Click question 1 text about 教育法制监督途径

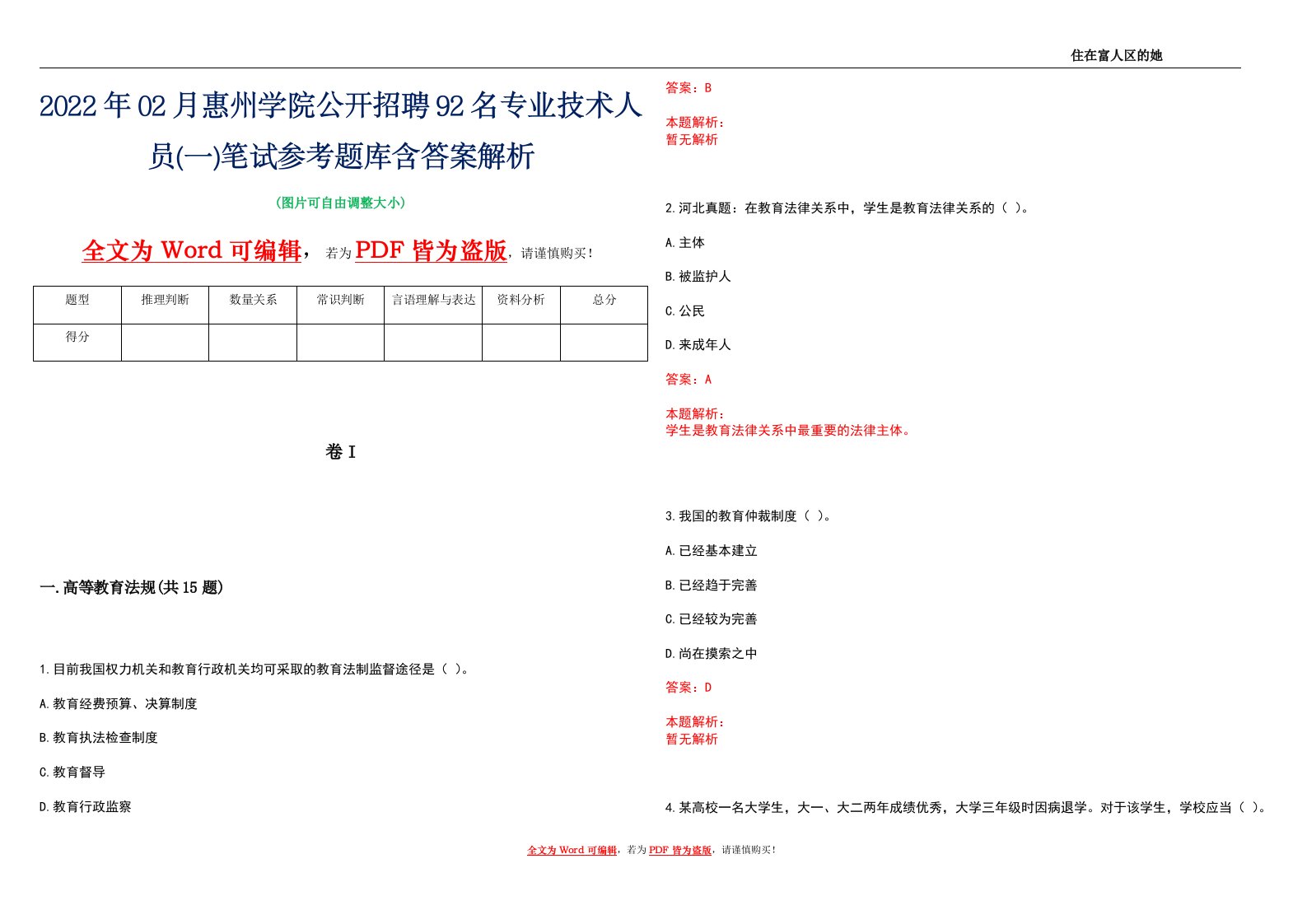click(x=255, y=670)
